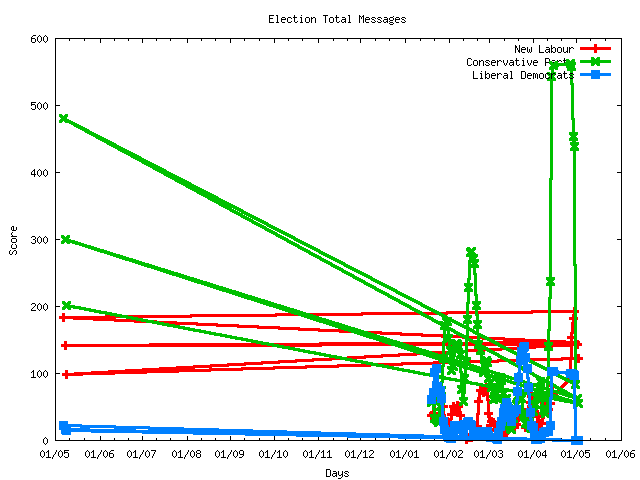Click the 600 value on the y-axis
Screen dimensions: 640x480
point(39,39)
